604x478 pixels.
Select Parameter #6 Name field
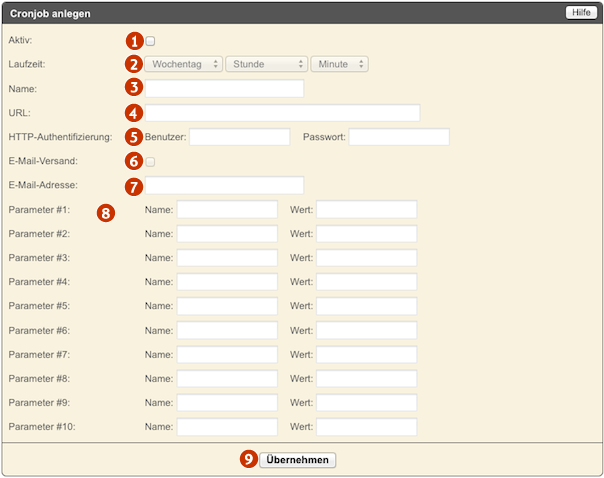pyautogui.click(x=227, y=330)
